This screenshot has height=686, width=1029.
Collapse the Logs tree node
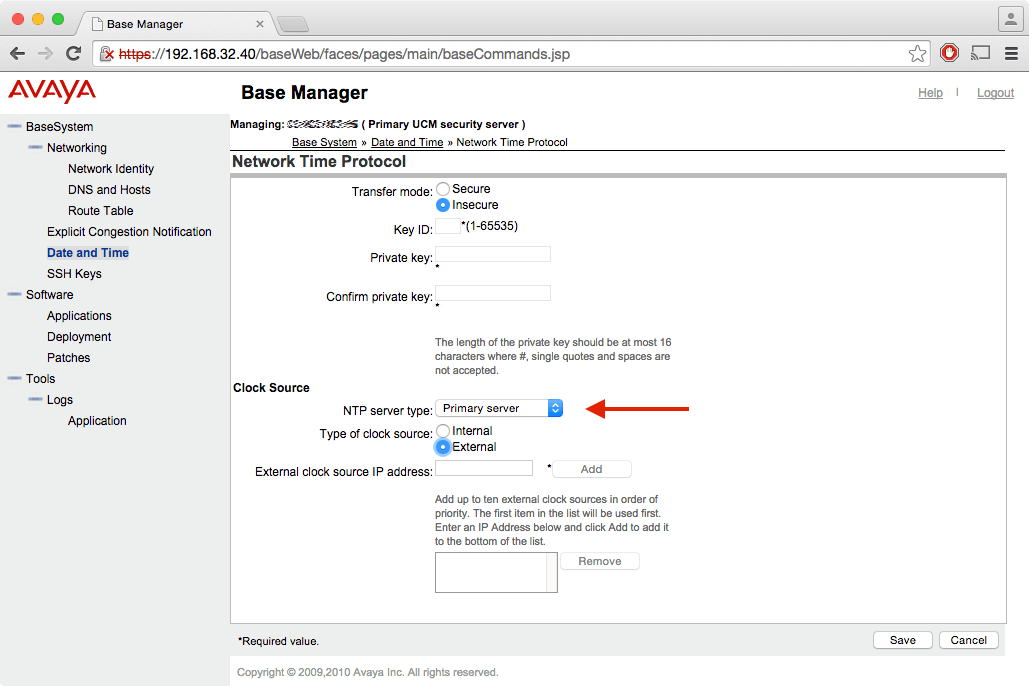35,399
